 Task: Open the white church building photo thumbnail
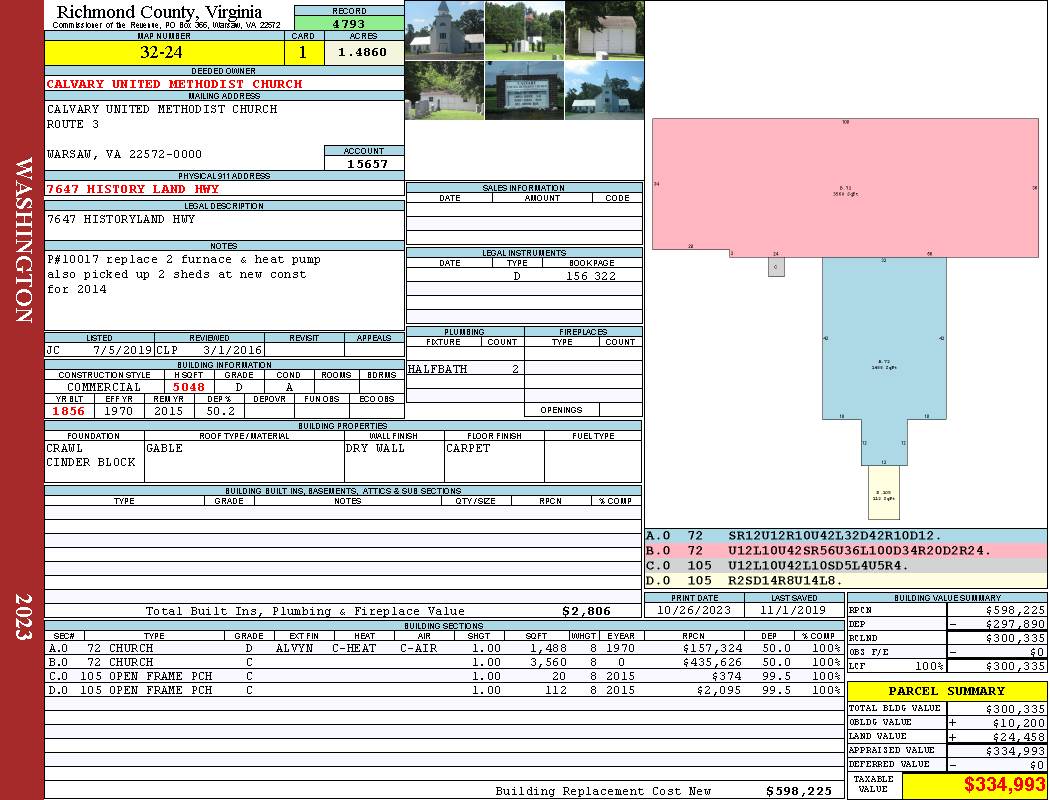coord(445,30)
